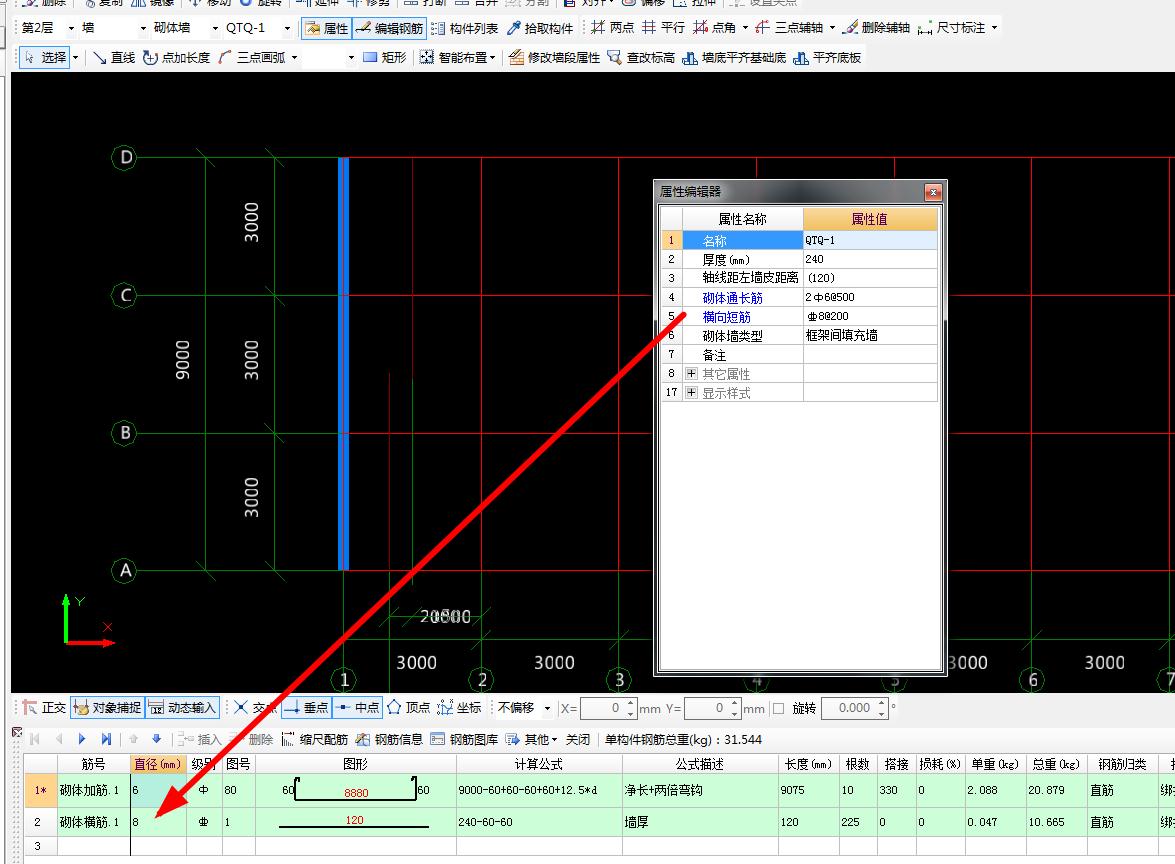
Task: Open 钢筋信息 rebar information
Action: [x=390, y=740]
